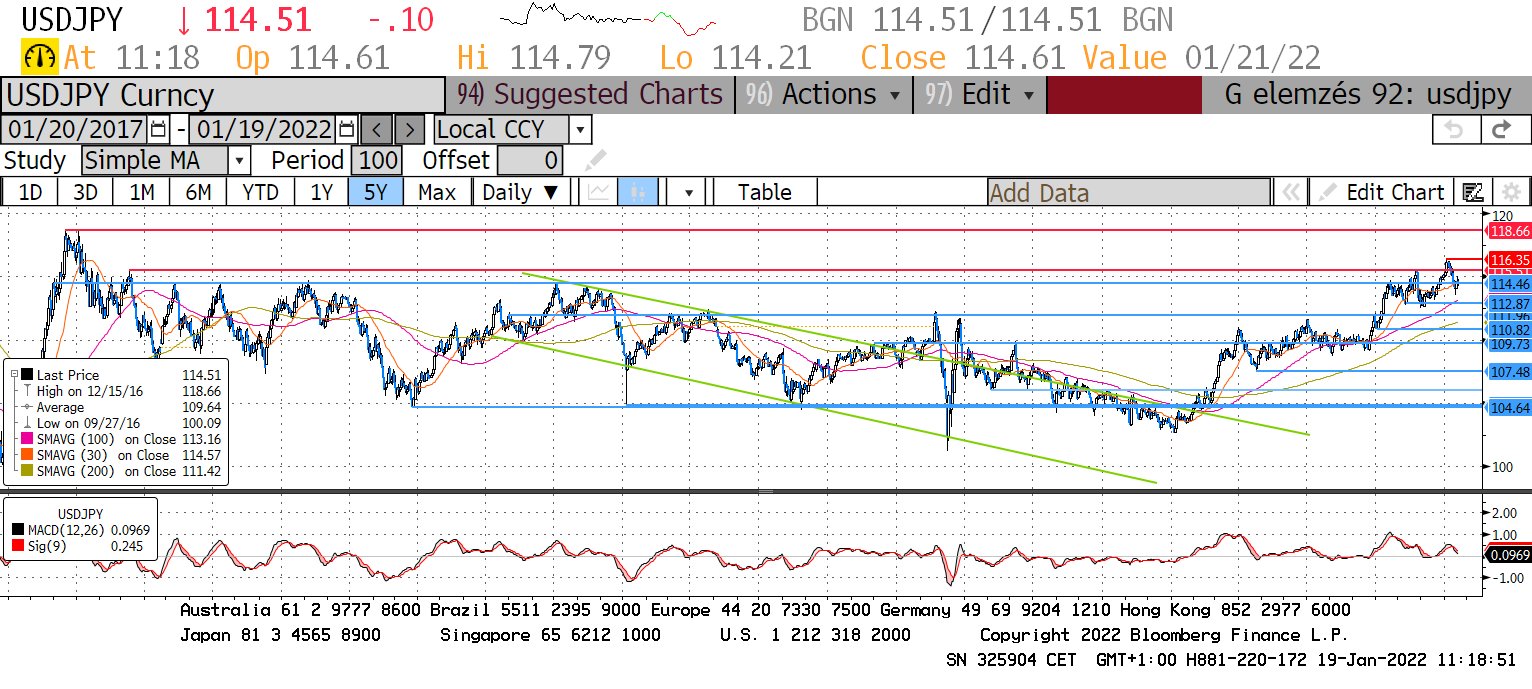Click the Low on 09/27/16 legend row
Screen dimensions: 1532x689
121,423
